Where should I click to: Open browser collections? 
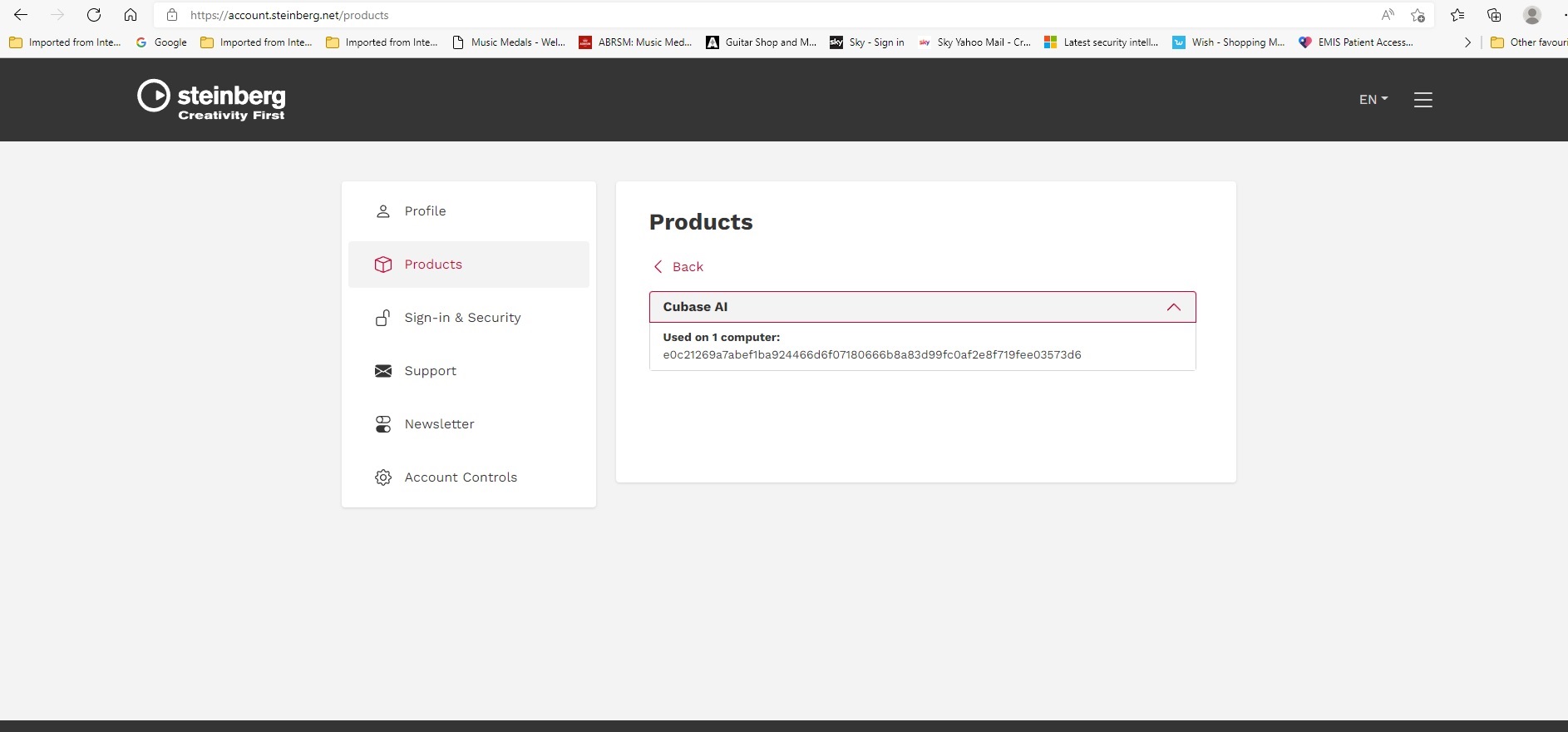pyautogui.click(x=1494, y=15)
